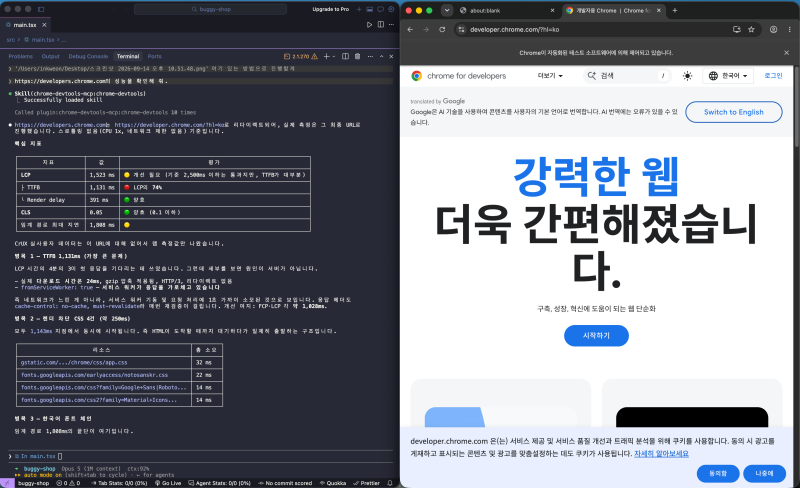800x488 pixels.
Task: Open the new terminal launch profile dropdown
Action: coord(334,57)
